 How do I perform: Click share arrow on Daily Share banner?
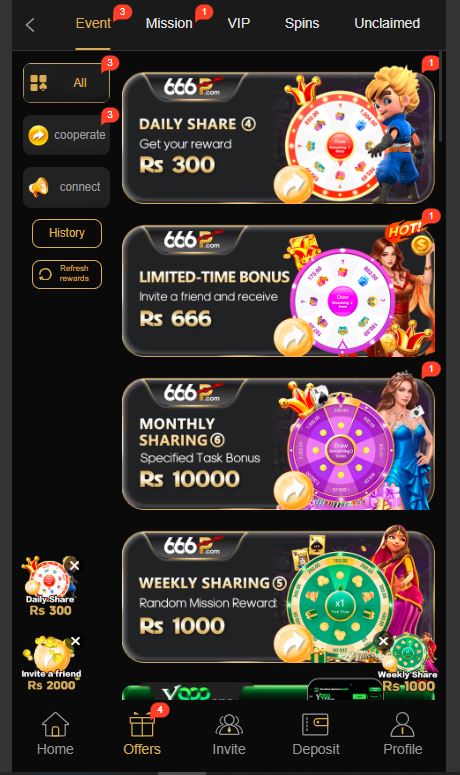[x=293, y=184]
